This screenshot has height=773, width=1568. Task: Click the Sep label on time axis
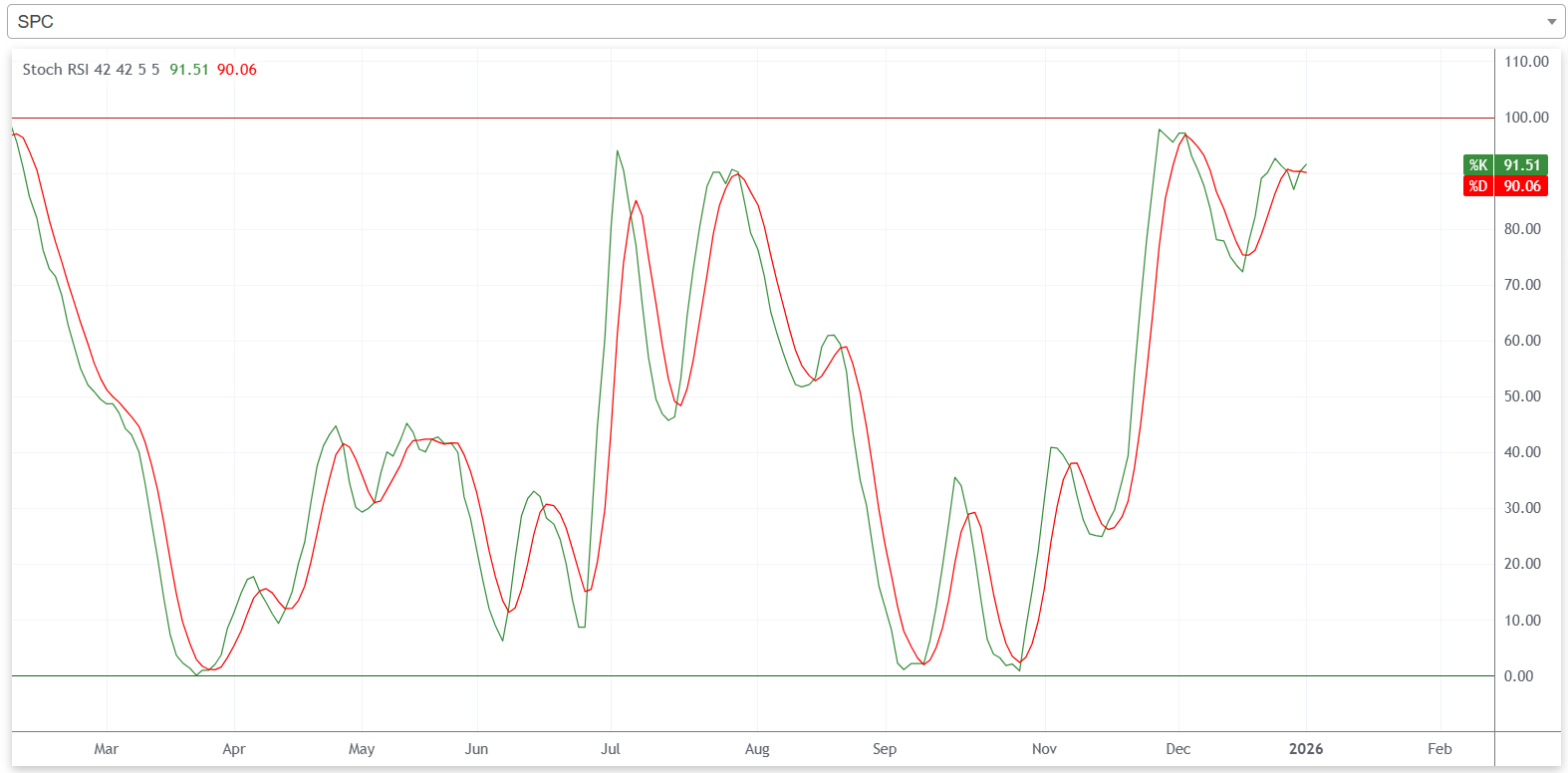(885, 749)
